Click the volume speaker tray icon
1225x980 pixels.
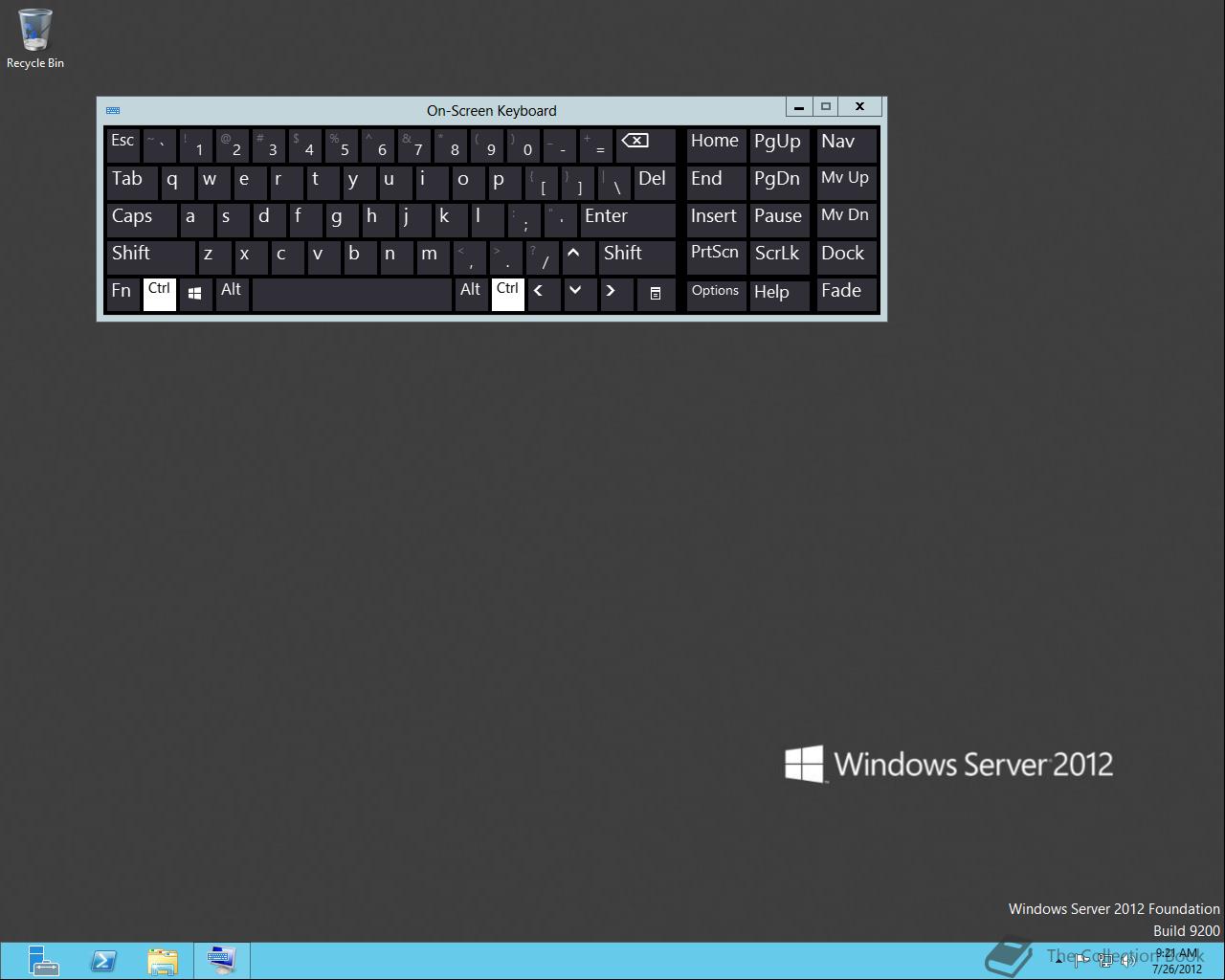(x=1128, y=961)
